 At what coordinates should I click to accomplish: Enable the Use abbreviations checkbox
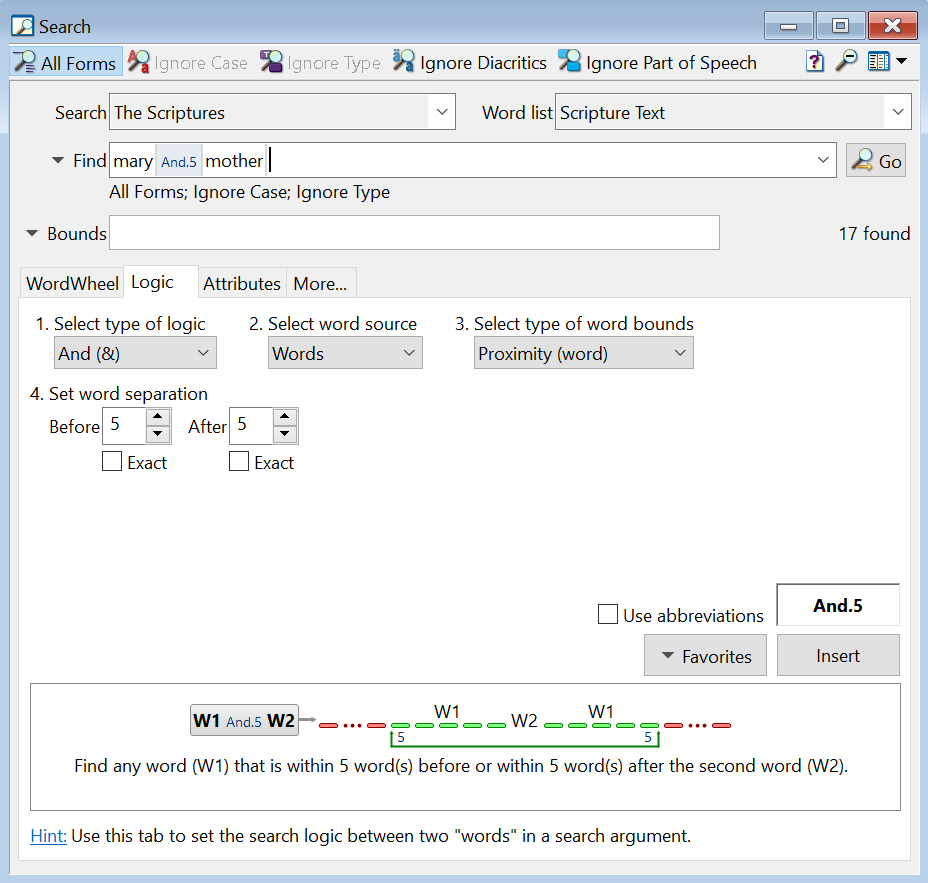pyautogui.click(x=607, y=615)
